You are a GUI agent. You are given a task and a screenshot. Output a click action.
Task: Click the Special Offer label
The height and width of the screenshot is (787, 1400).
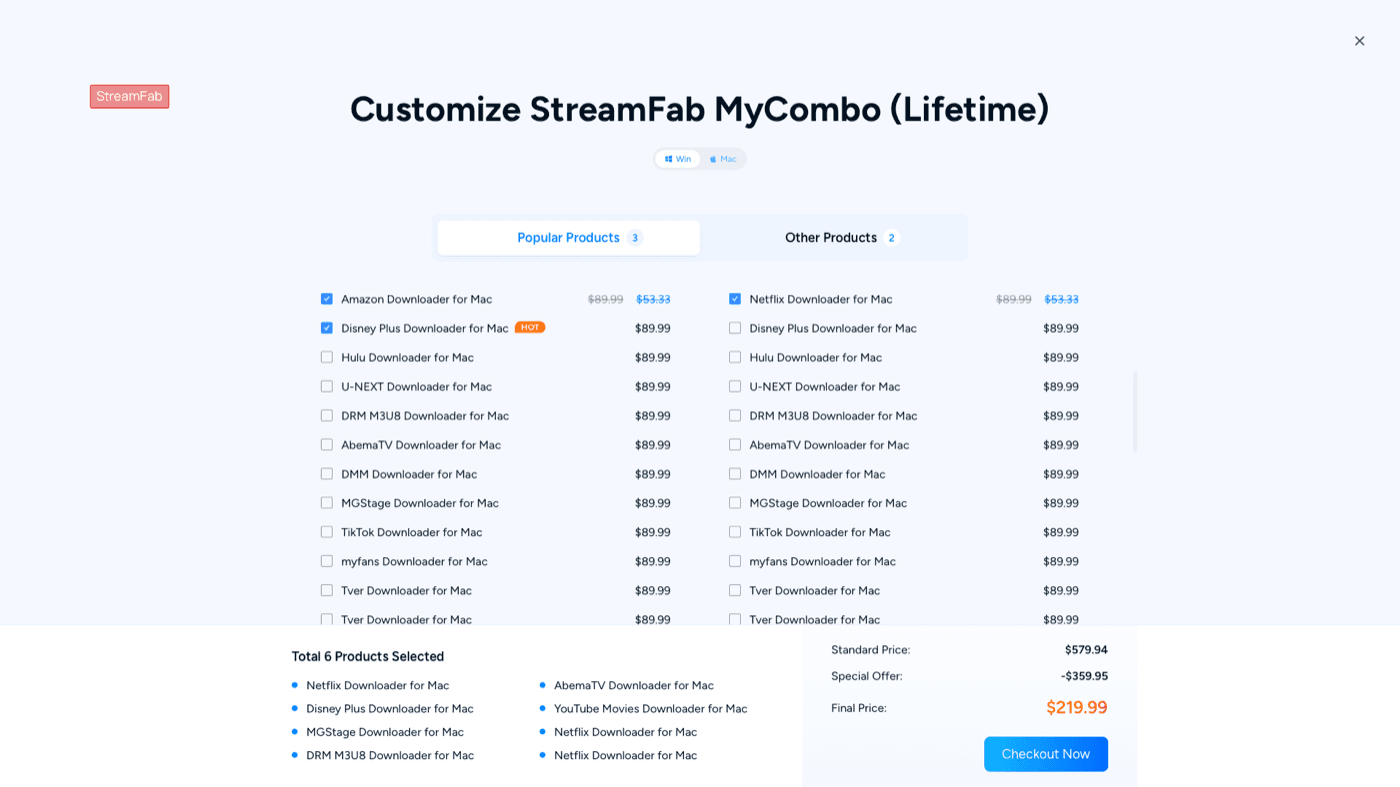pos(867,676)
